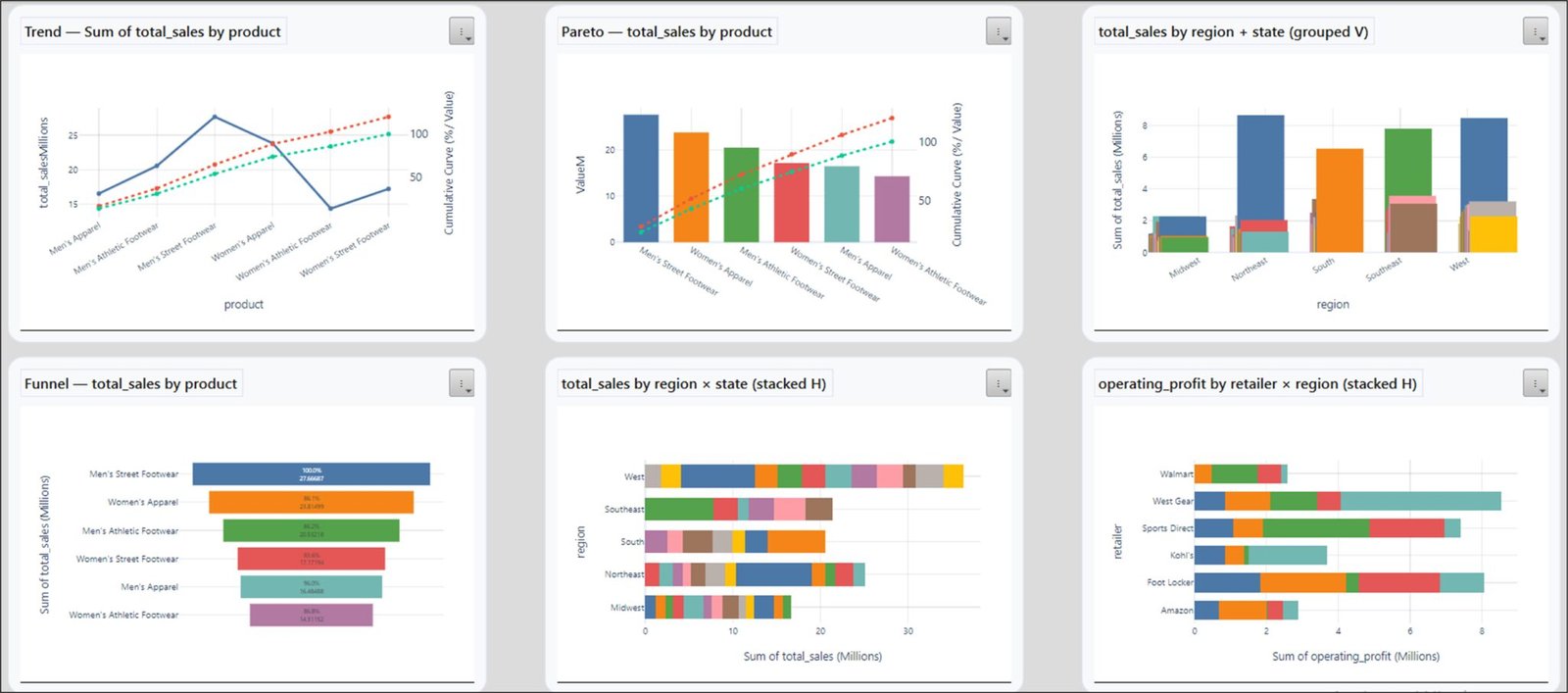This screenshot has width=1568, height=693.
Task: Select the operating_profit by retailer × region title
Action: pyautogui.click(x=1257, y=383)
